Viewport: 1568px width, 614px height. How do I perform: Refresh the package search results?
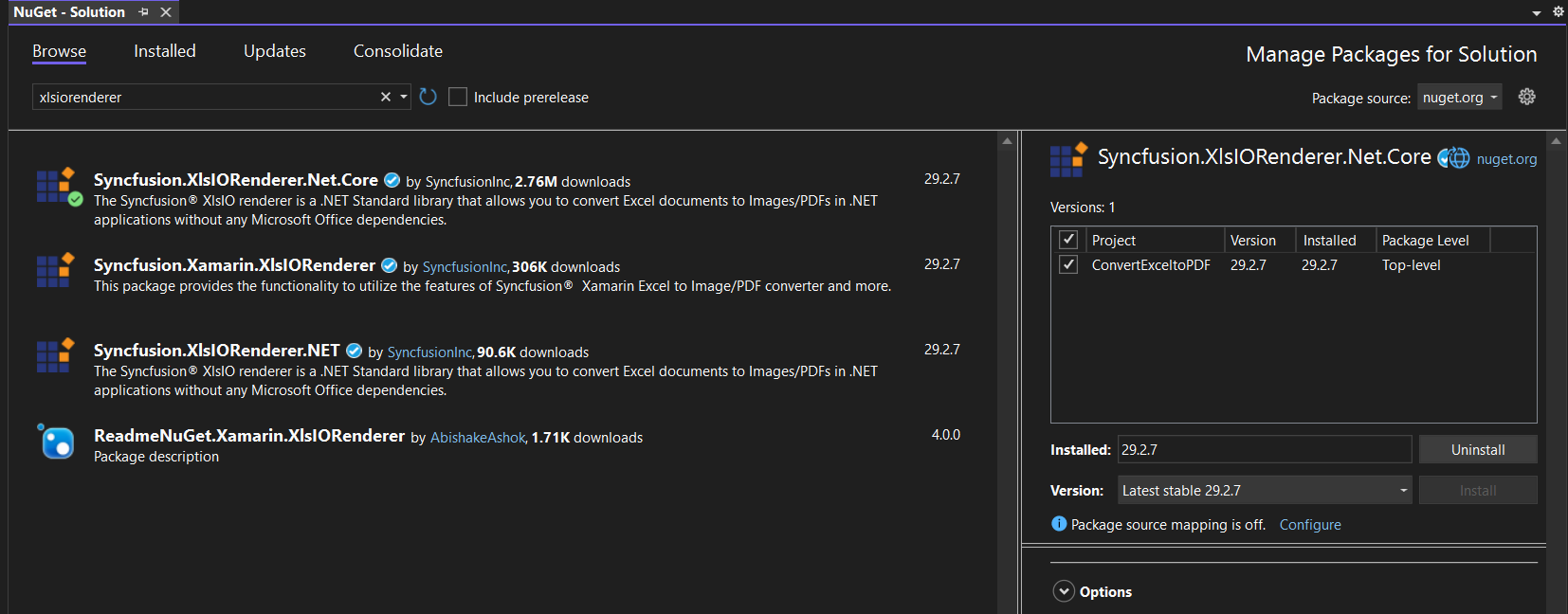coord(428,97)
